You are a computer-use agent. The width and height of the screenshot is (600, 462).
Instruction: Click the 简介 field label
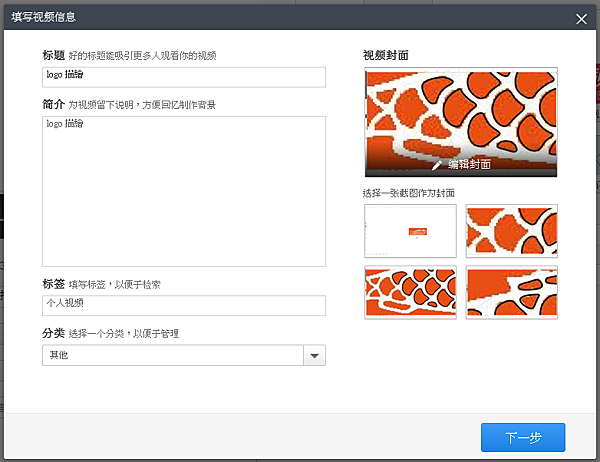click(x=54, y=104)
